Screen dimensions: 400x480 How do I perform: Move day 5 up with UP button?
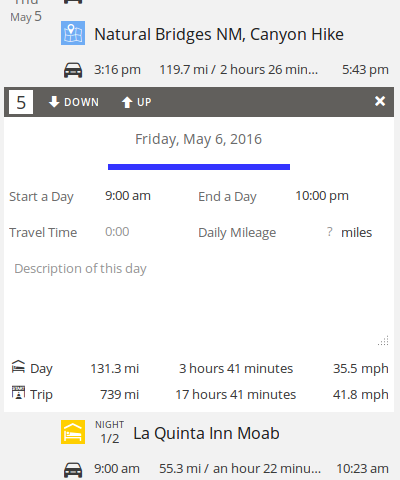click(x=136, y=102)
